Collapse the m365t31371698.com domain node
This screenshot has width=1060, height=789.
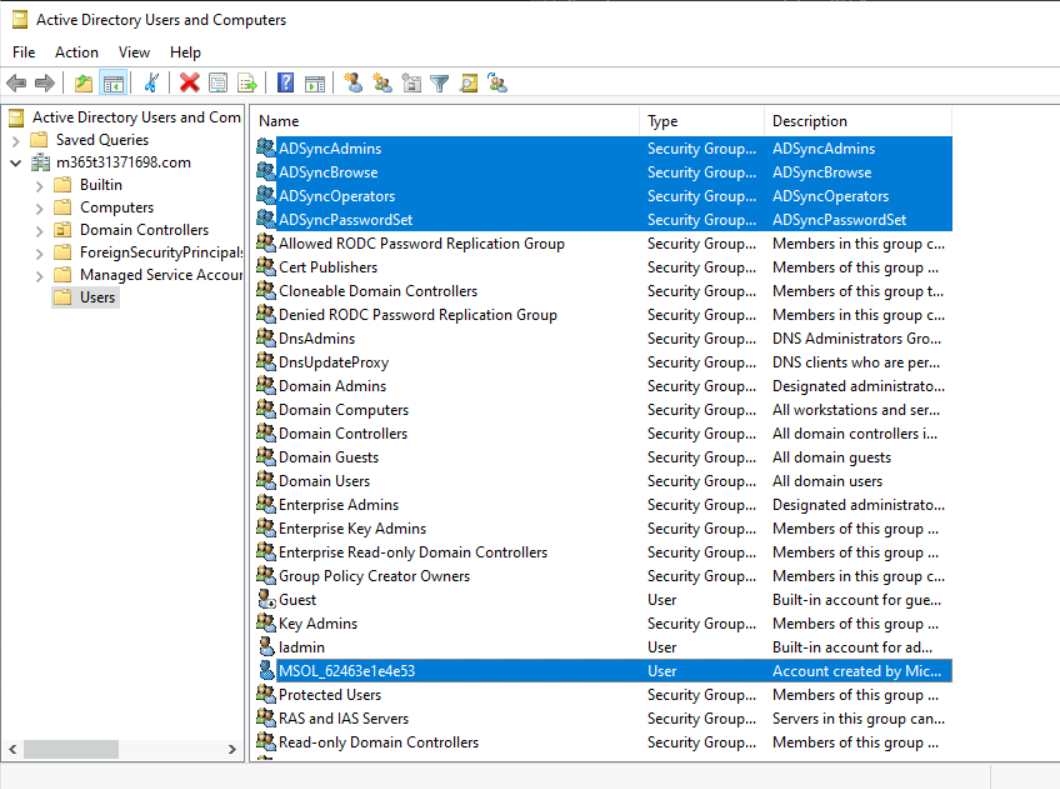click(x=16, y=163)
